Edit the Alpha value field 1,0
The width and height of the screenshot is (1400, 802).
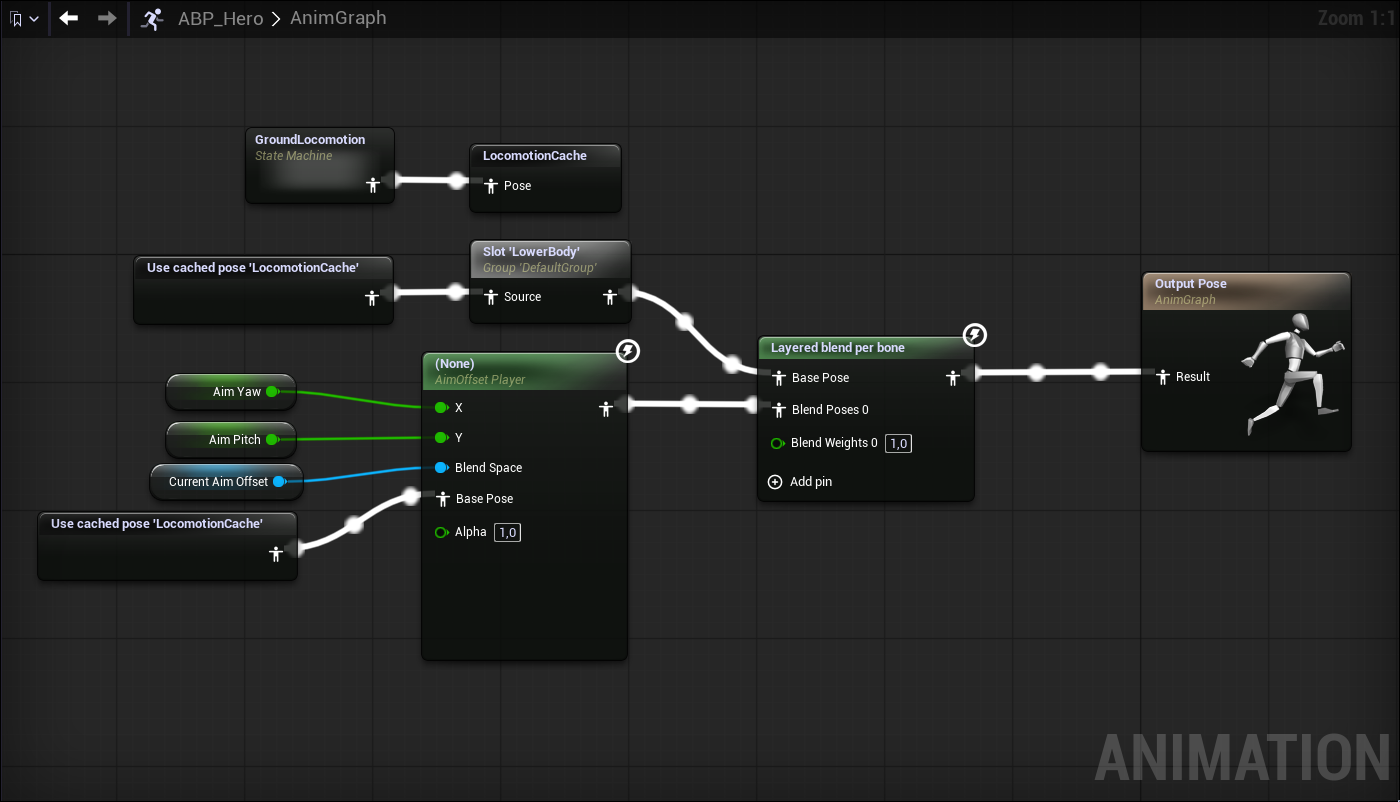508,533
